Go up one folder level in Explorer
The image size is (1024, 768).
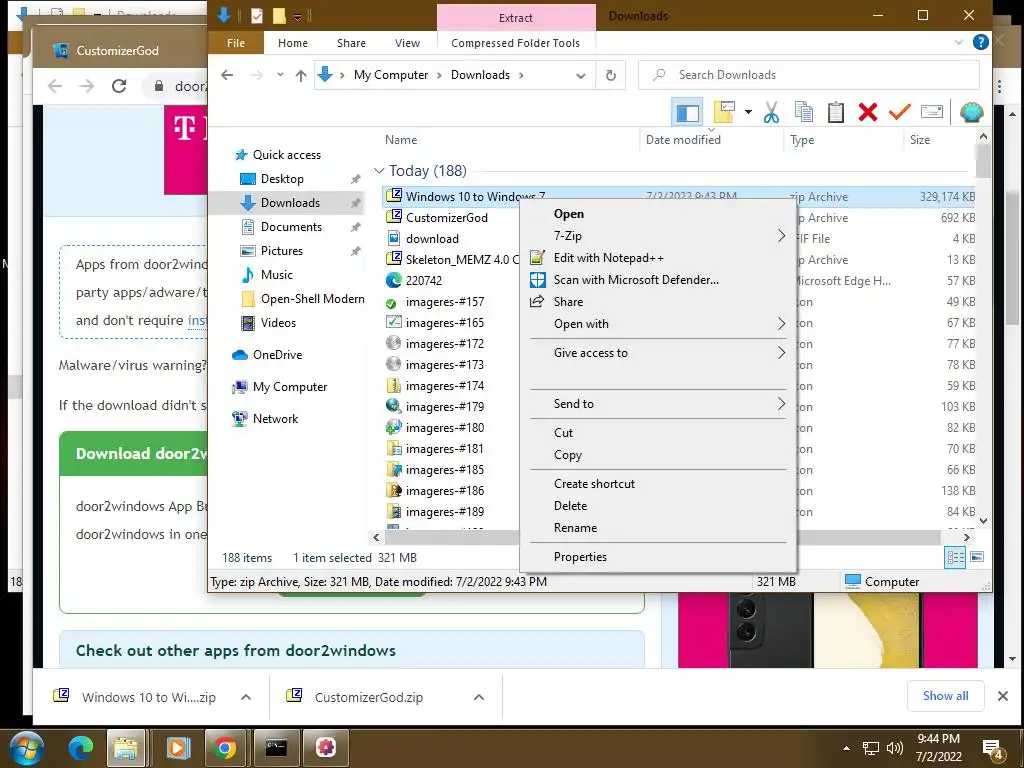click(300, 75)
